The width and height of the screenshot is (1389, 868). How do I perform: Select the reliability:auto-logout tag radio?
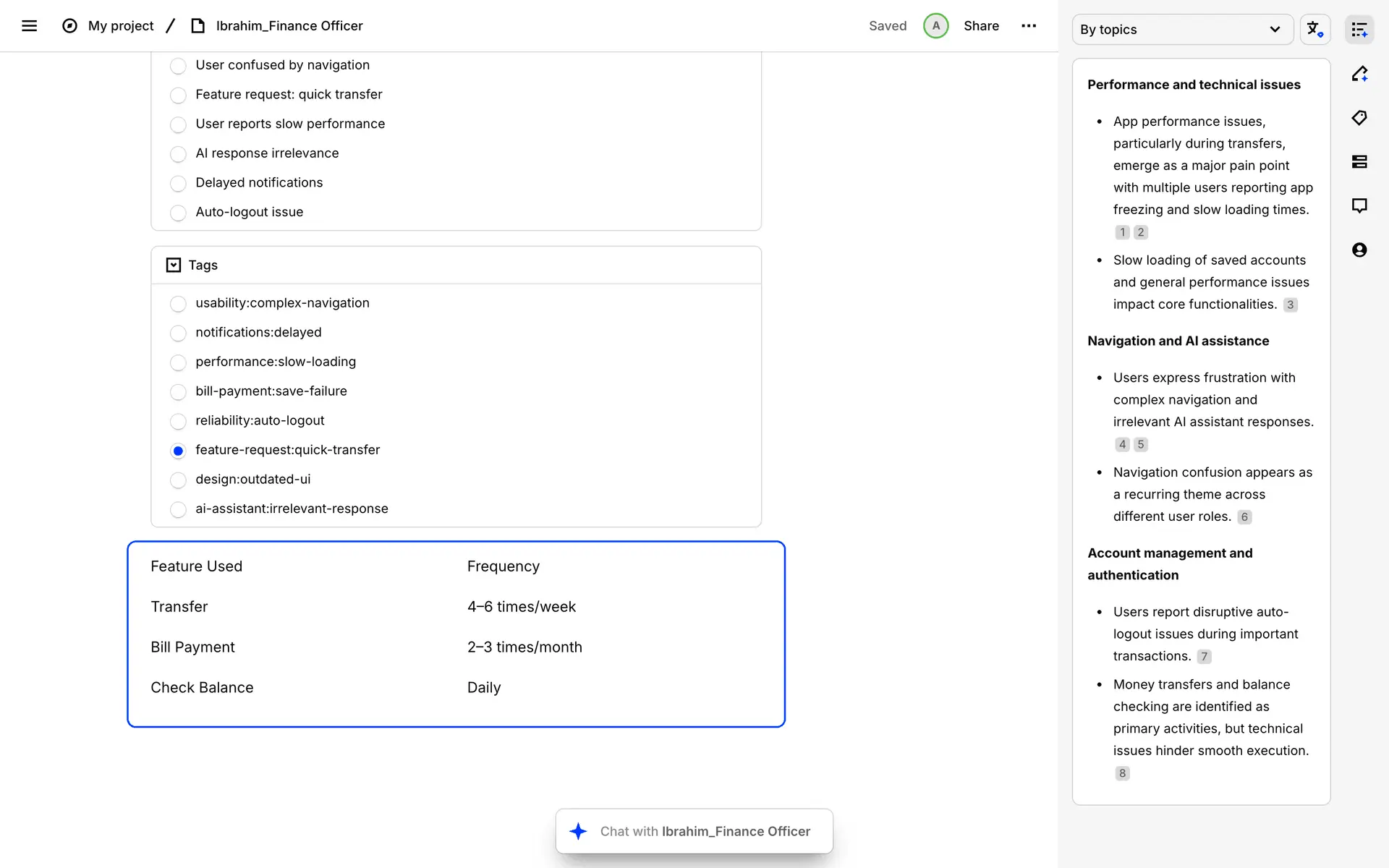click(x=178, y=421)
